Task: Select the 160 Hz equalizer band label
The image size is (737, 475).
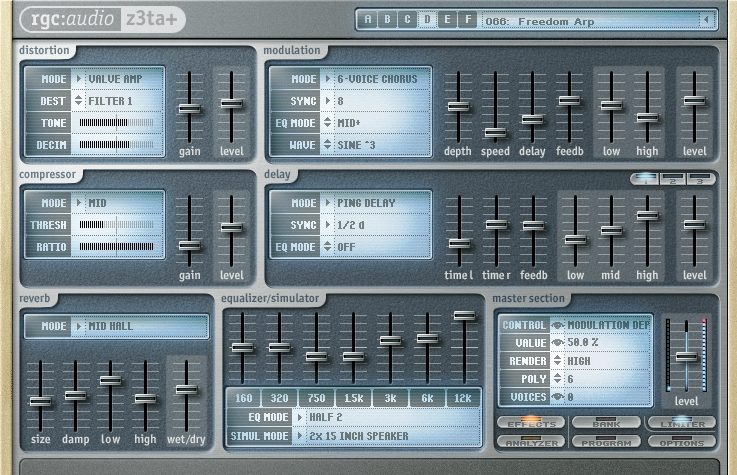Action: [x=243, y=398]
